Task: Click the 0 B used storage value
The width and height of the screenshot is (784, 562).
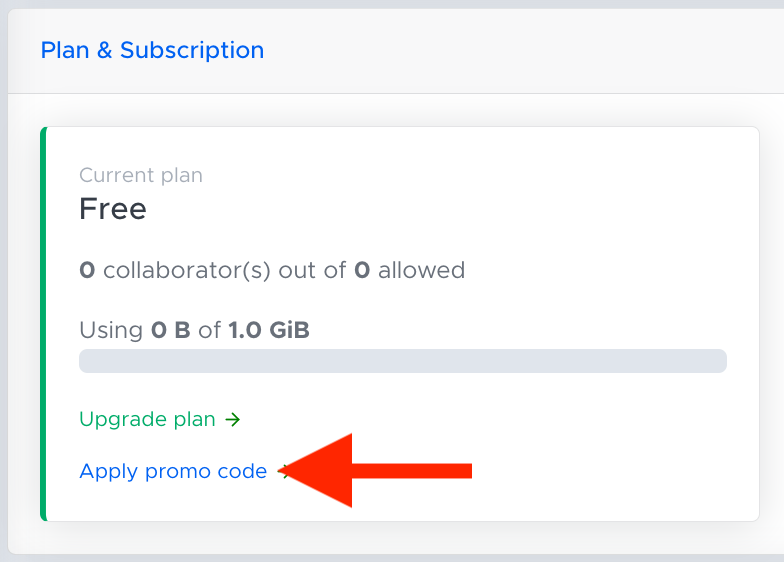Action: click(x=170, y=330)
